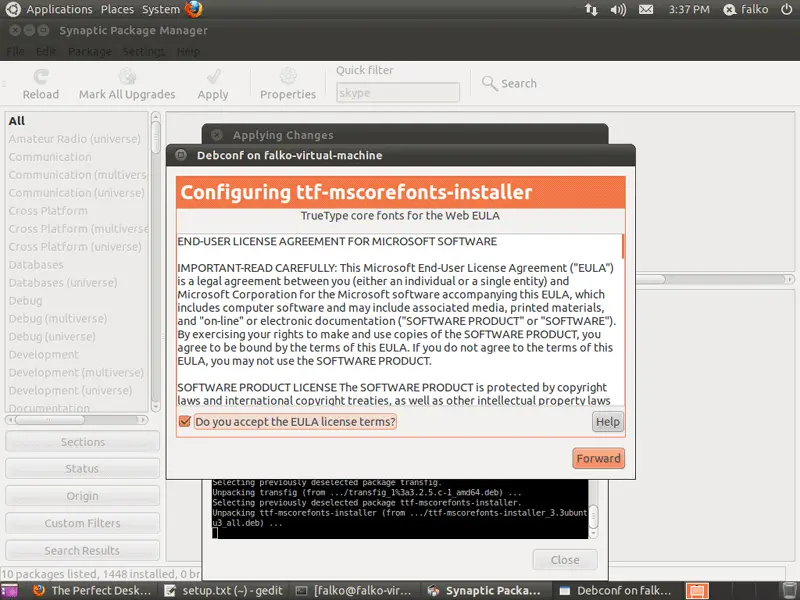800x600 pixels.
Task: Select the Communication category
Action: [50, 157]
